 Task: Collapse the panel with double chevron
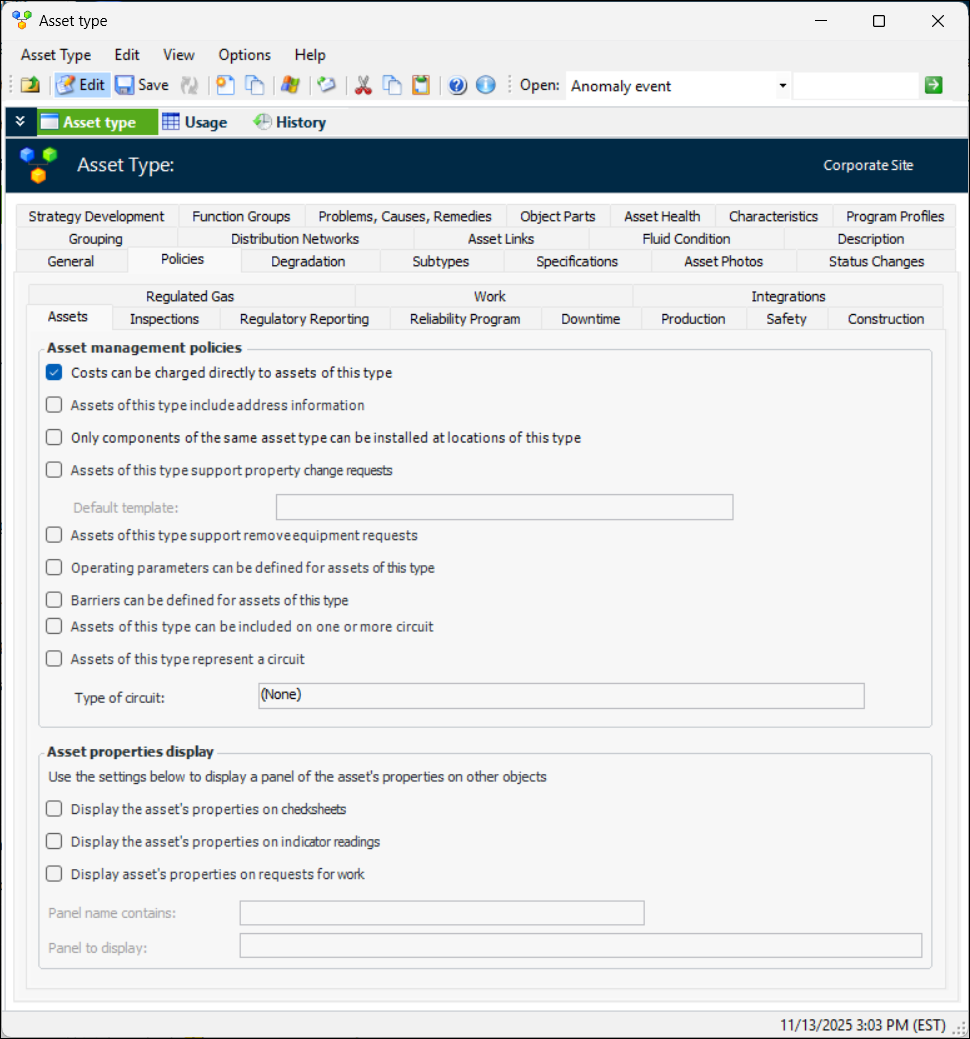click(20, 122)
